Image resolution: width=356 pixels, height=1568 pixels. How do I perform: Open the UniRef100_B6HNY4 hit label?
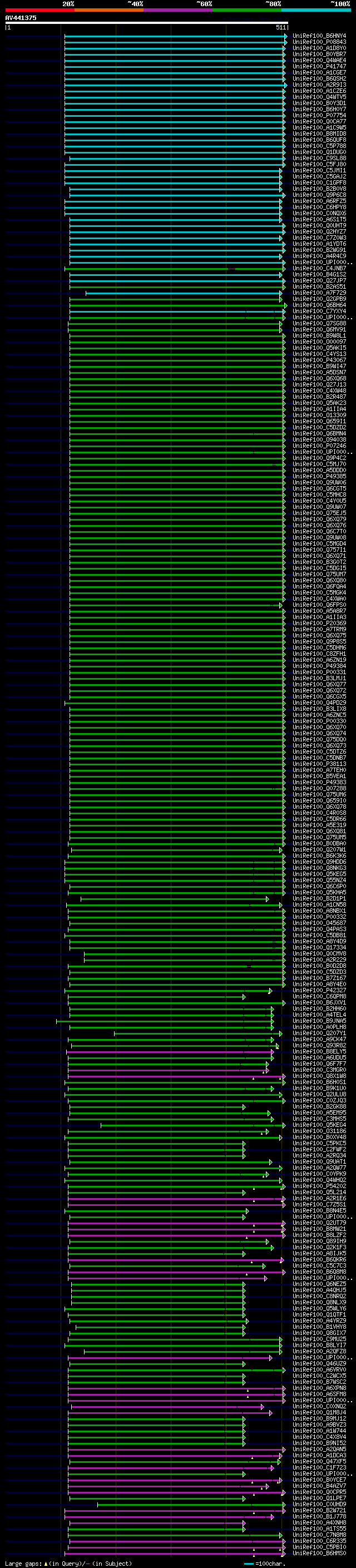click(319, 36)
